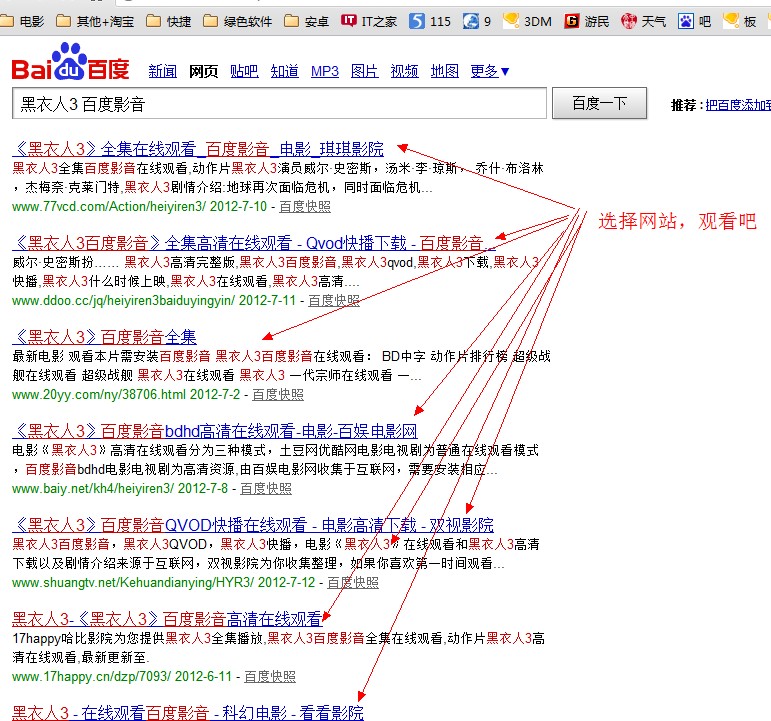Open the 115 bookmark

pos(430,21)
